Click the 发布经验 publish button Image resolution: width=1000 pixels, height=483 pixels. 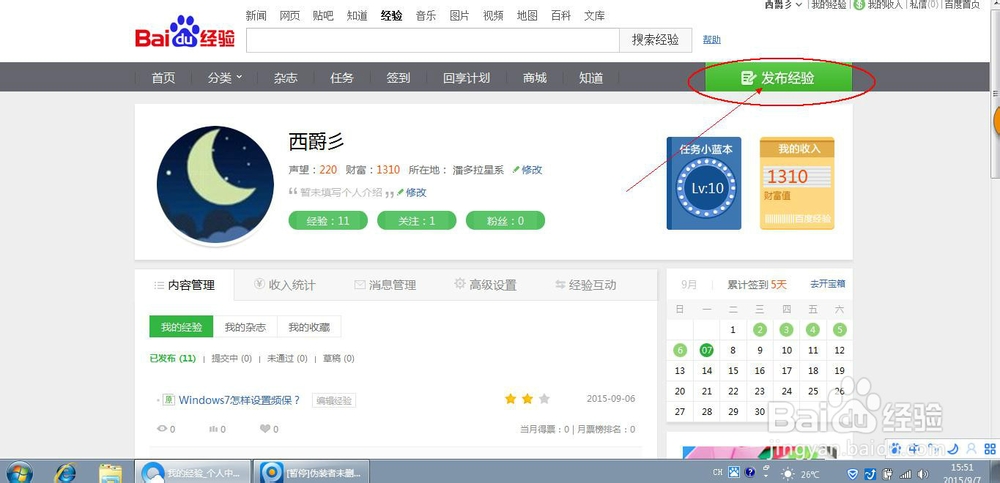(778, 78)
